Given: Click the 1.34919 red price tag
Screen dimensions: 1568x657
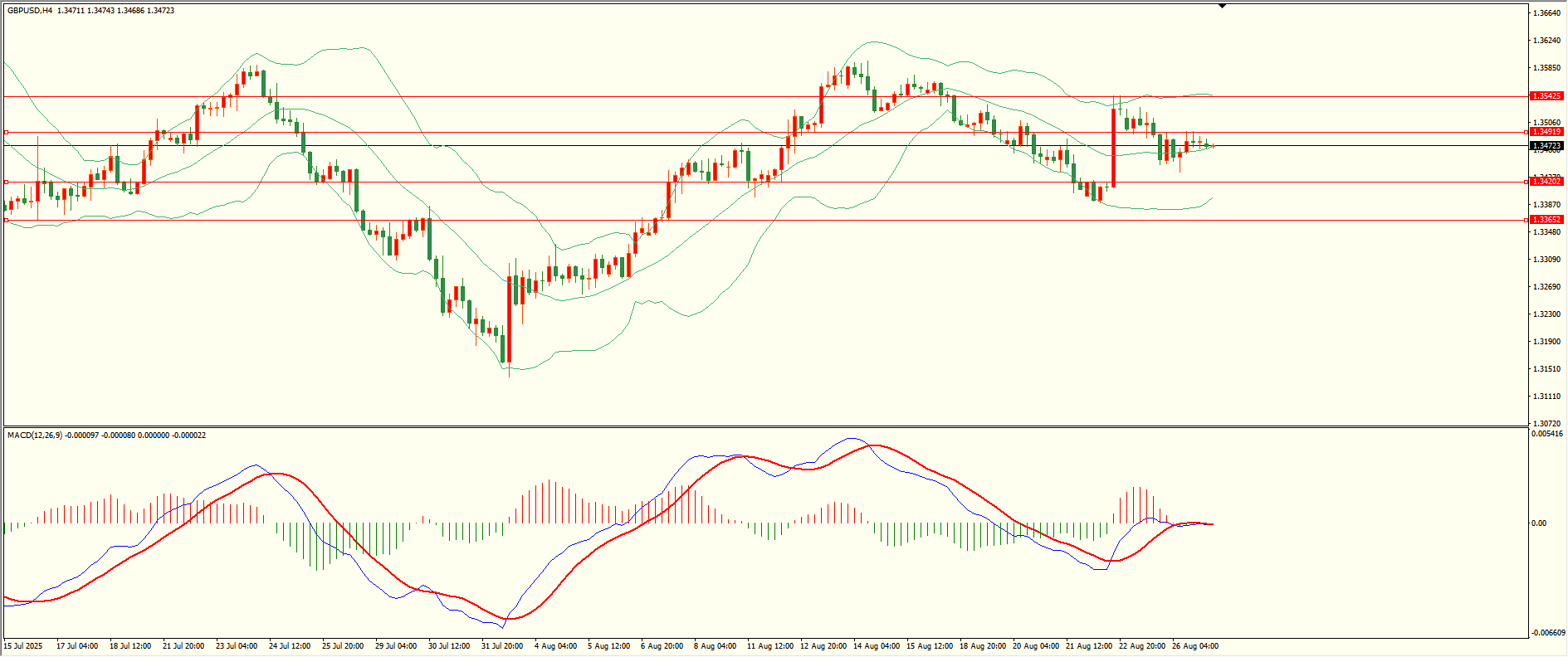Looking at the screenshot, I should 1546,132.
